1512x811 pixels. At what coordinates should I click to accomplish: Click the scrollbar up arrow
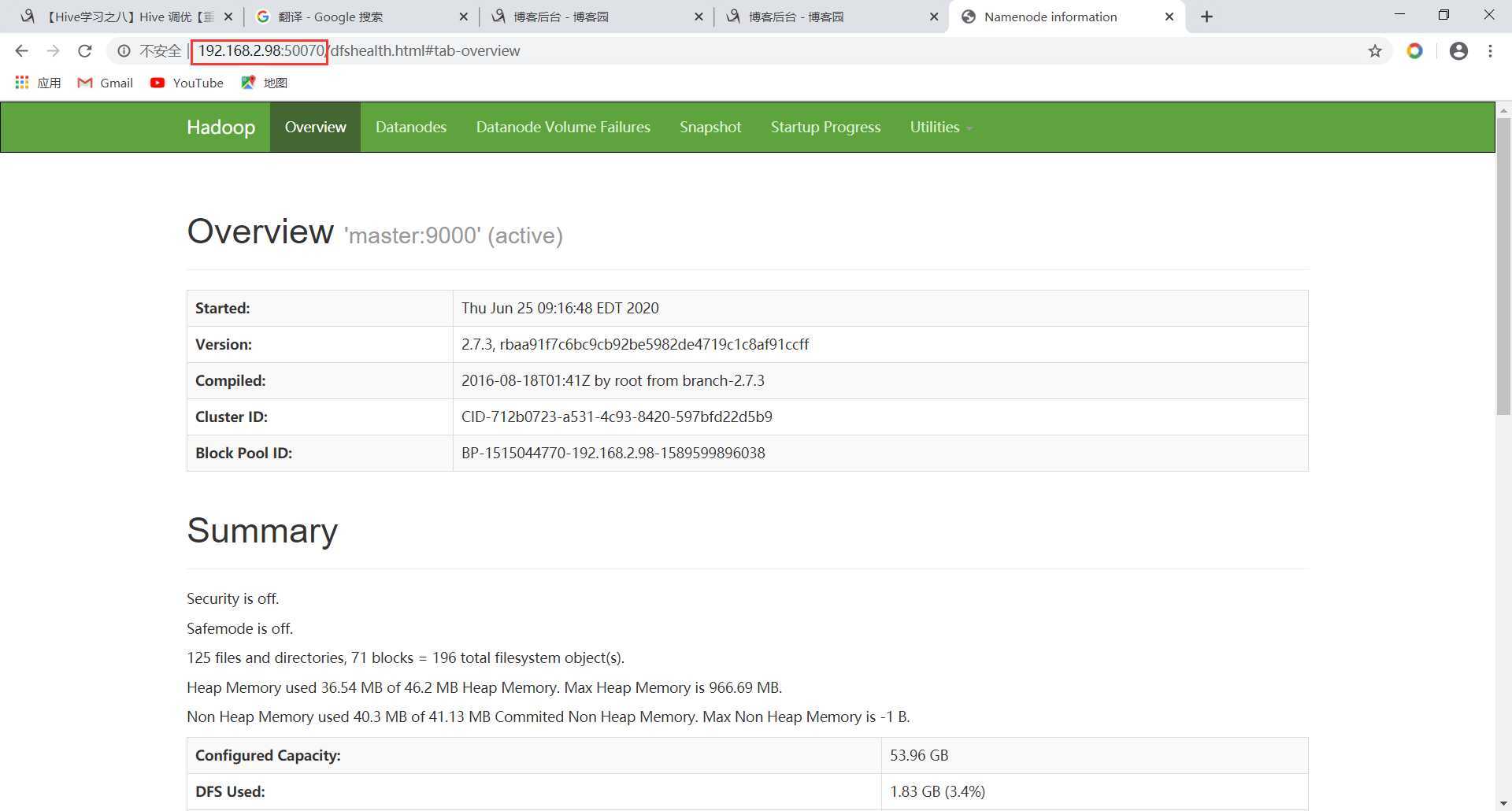point(1503,110)
